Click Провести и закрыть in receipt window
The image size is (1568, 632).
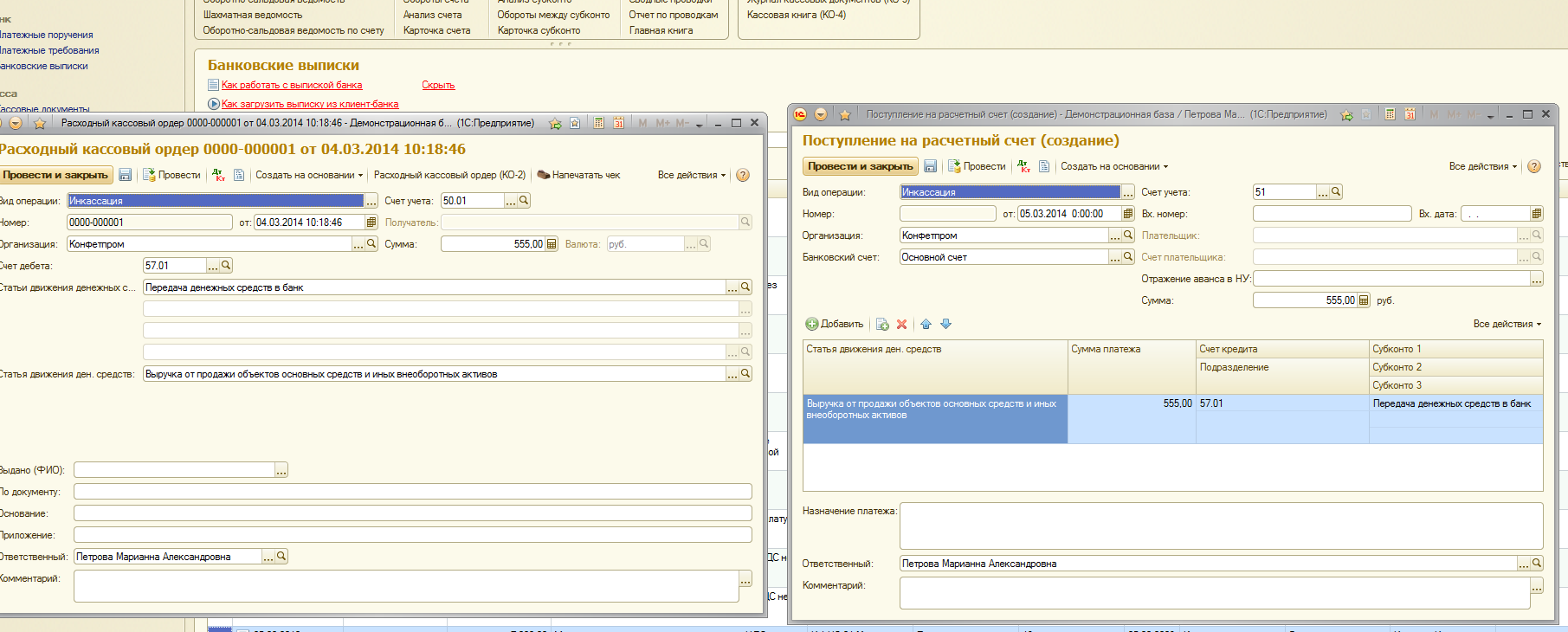point(860,166)
